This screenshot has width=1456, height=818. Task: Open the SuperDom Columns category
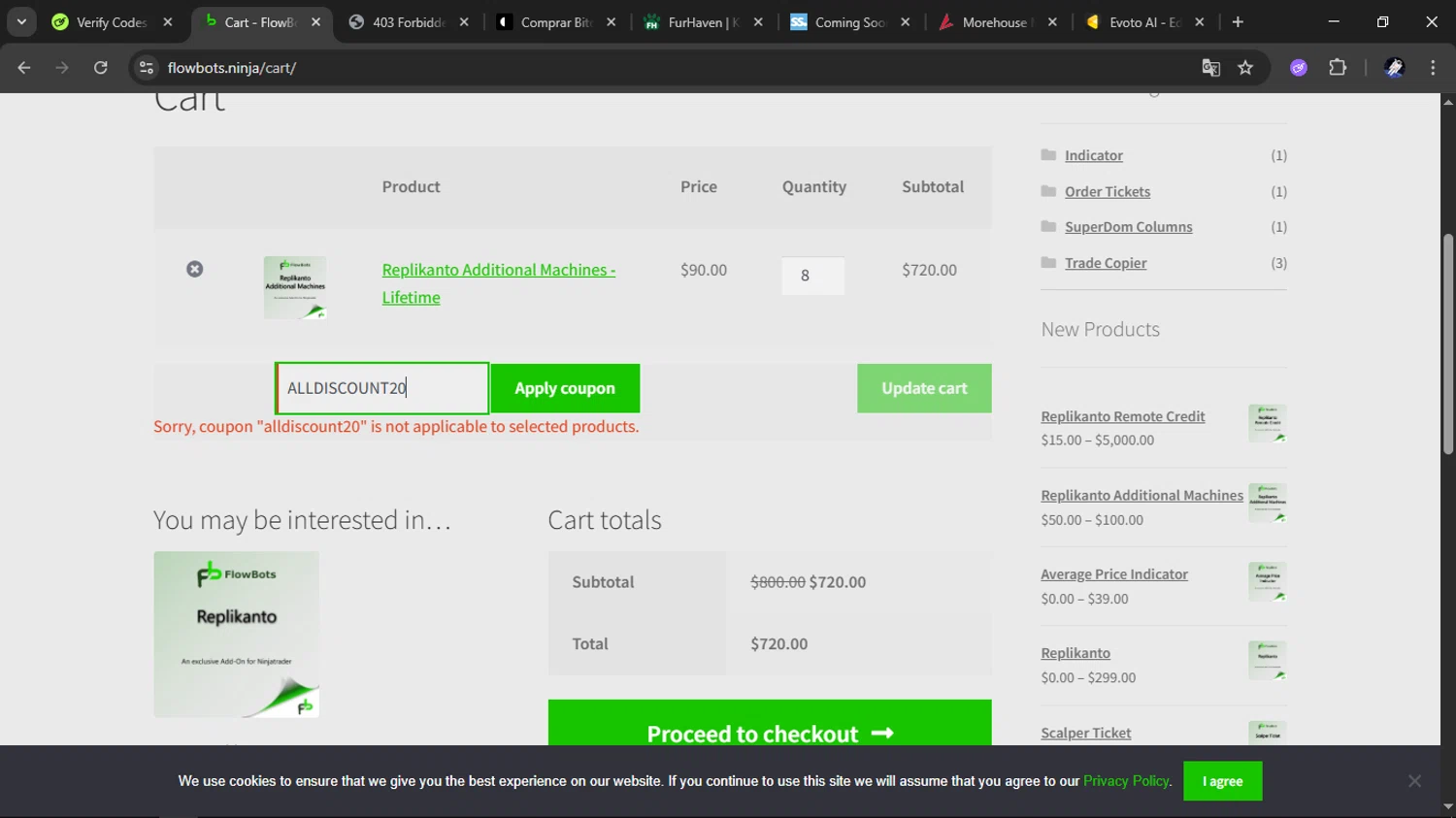[1129, 227]
